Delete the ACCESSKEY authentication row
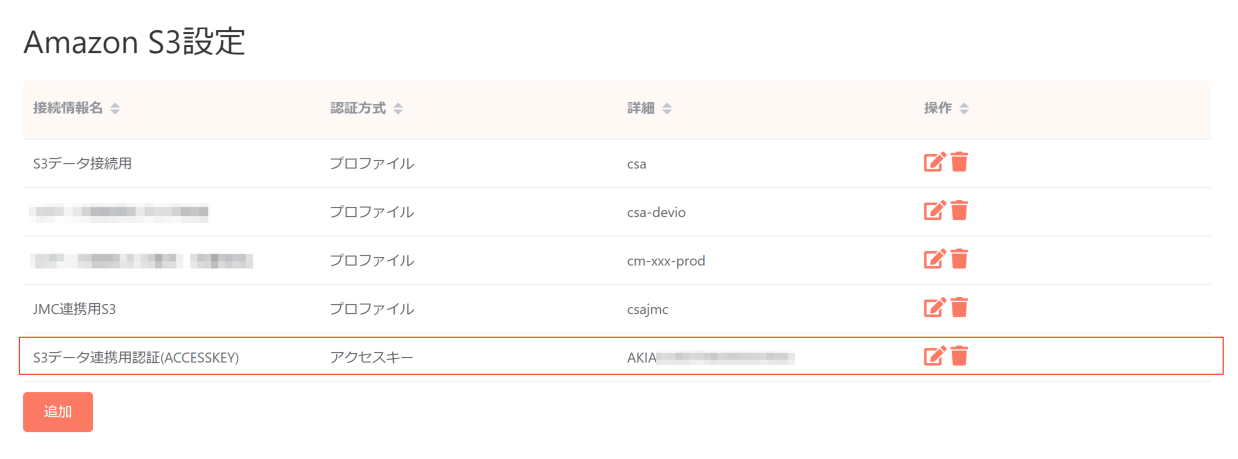The image size is (1238, 459). (x=959, y=355)
